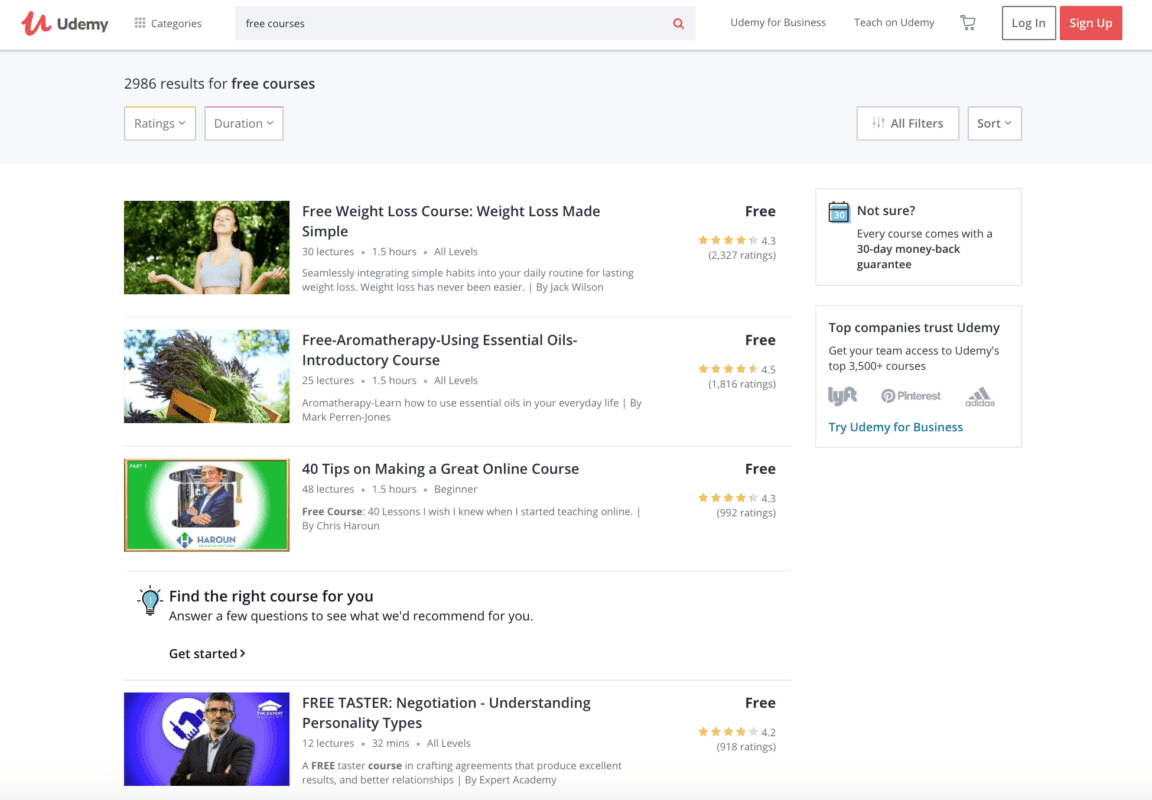This screenshot has height=800, width=1152.
Task: Click the Udemy logo
Action: tap(65, 23)
